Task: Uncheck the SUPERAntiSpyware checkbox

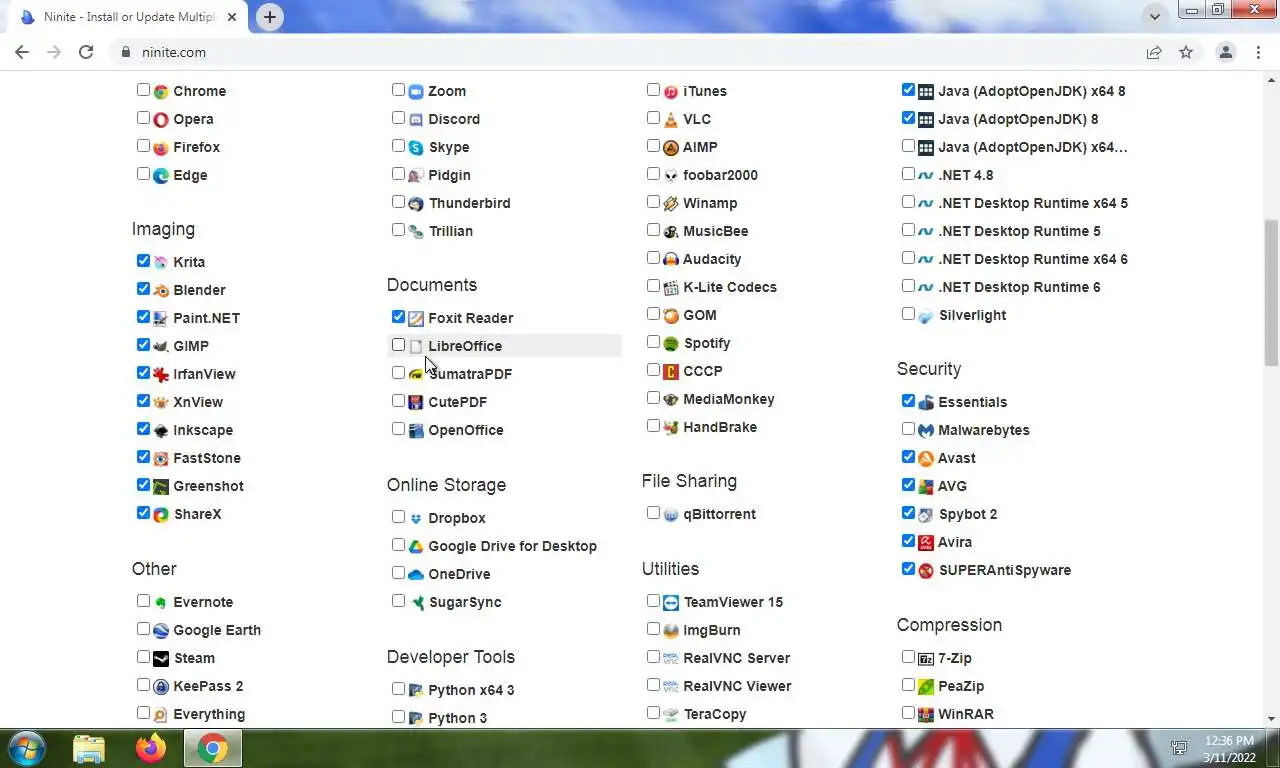Action: click(909, 569)
